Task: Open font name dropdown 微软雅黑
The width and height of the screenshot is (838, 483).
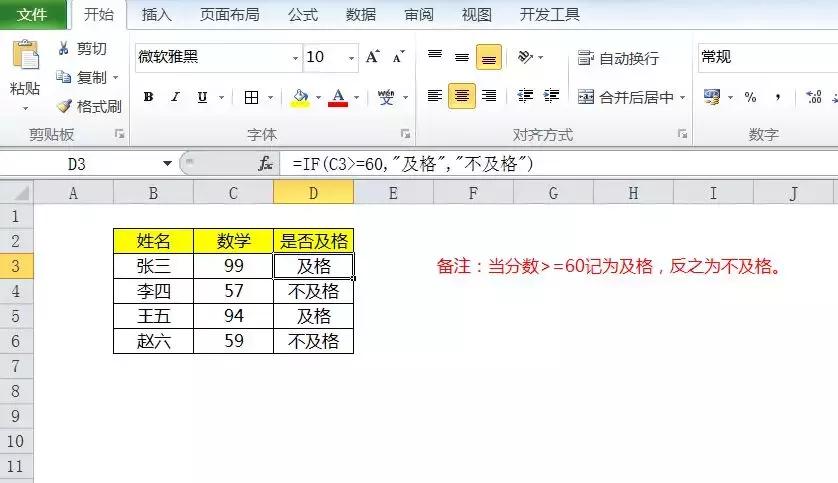Action: [x=295, y=58]
